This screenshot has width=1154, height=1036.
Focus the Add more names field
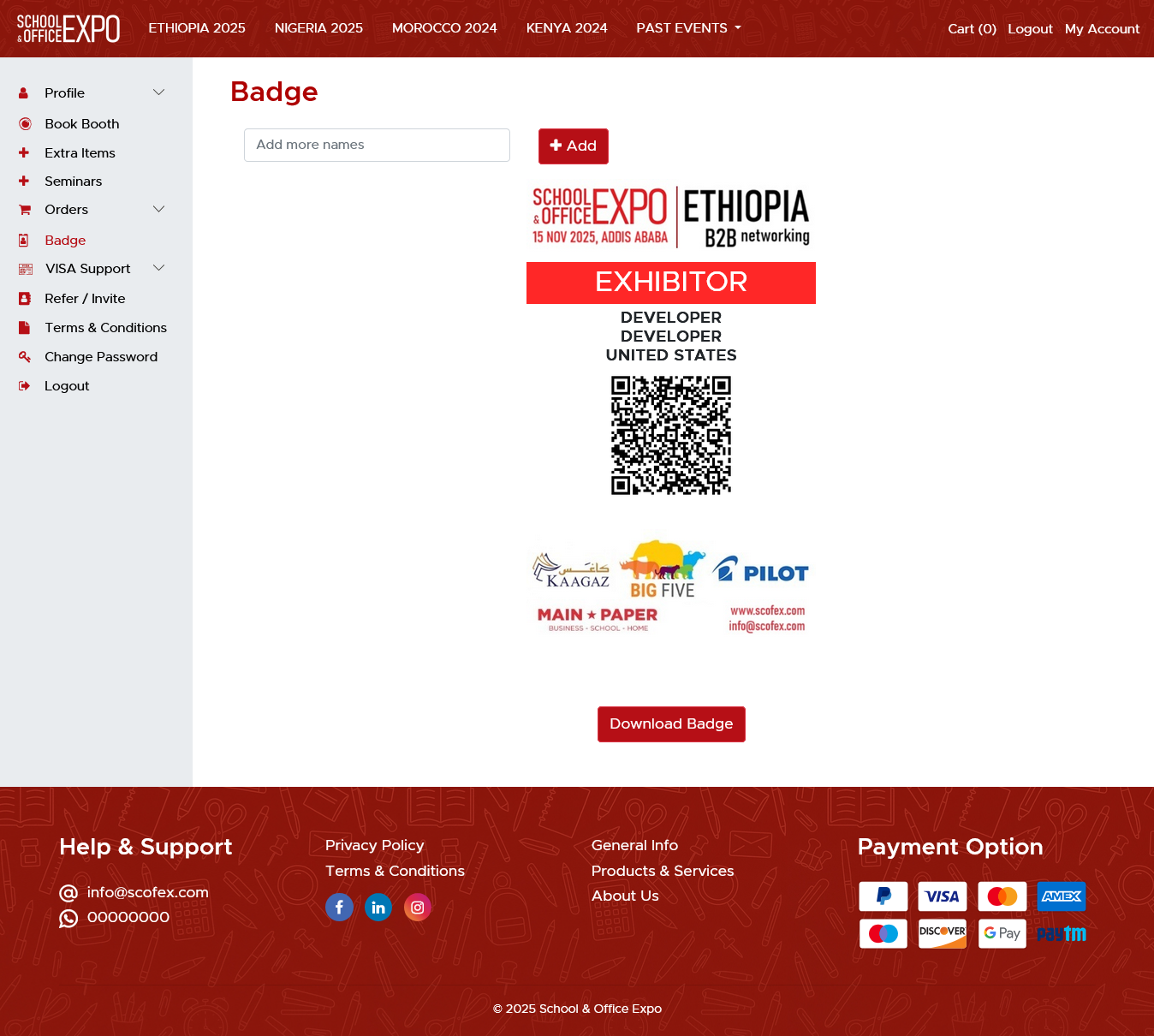[377, 145]
